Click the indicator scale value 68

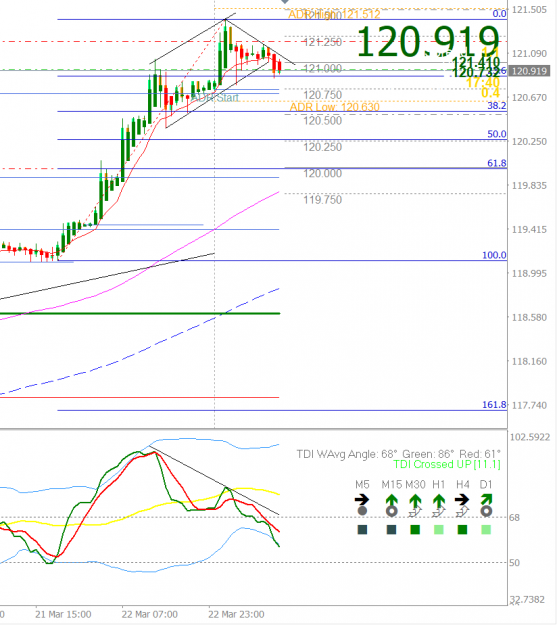pos(514,518)
